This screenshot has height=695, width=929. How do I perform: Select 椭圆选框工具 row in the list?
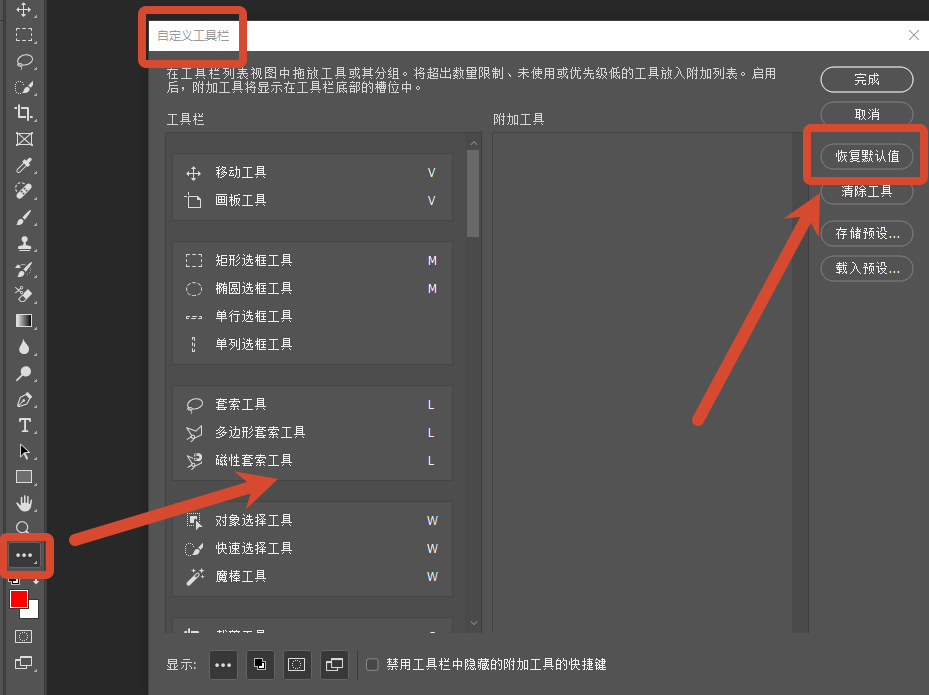(x=312, y=289)
